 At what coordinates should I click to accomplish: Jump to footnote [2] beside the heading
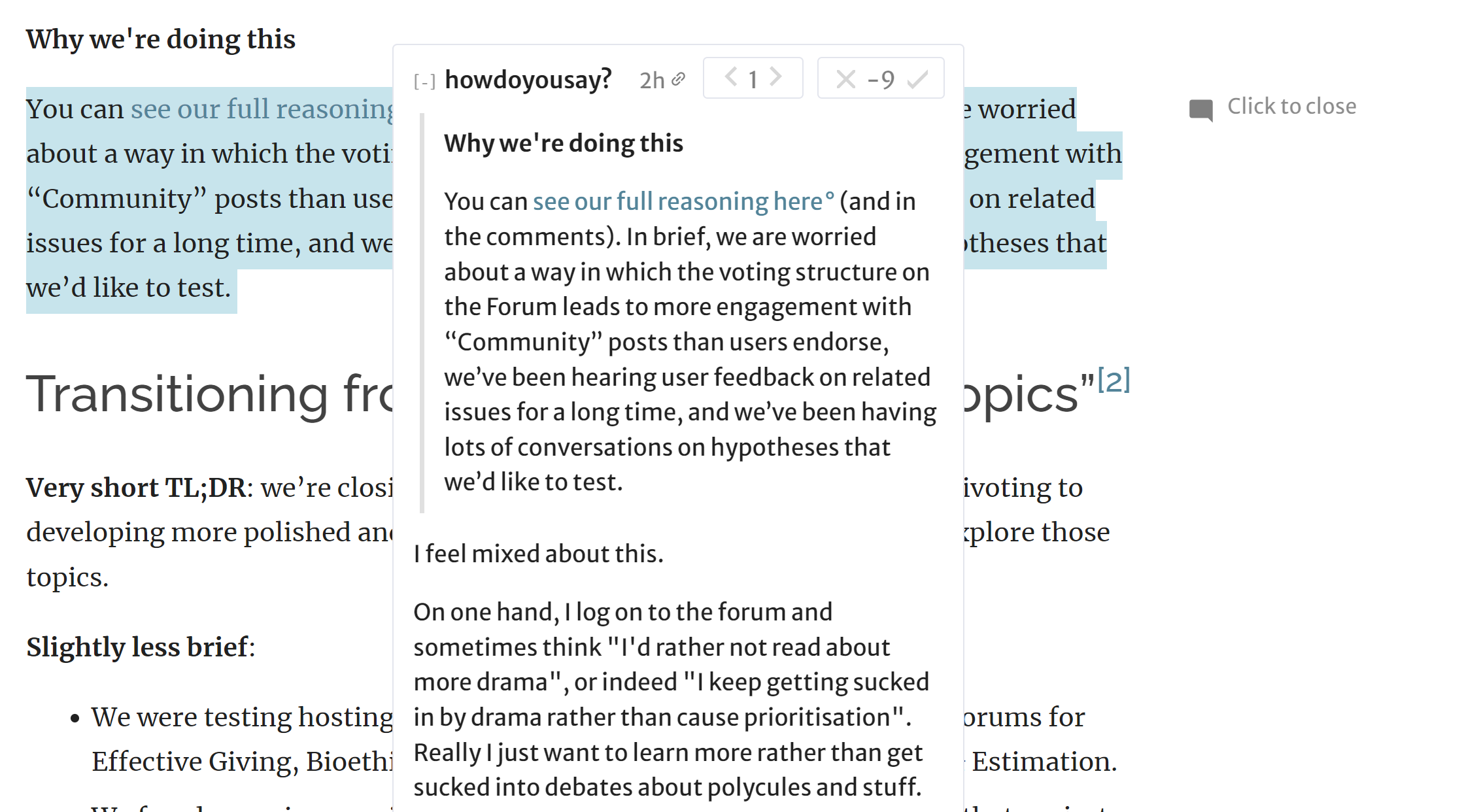coord(1113,380)
